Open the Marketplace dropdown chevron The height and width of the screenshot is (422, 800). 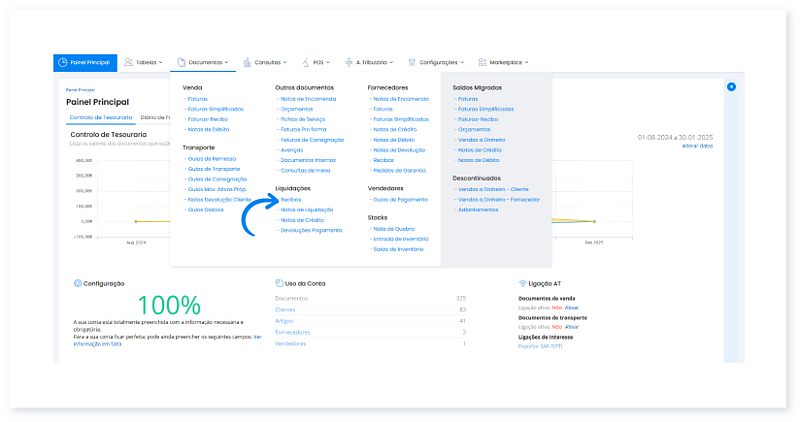pos(527,62)
